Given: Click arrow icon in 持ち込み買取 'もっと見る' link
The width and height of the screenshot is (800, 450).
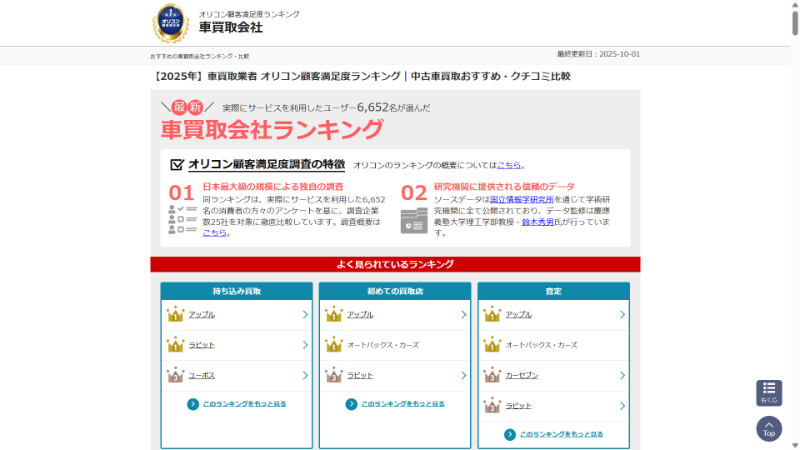Looking at the screenshot, I should [193, 404].
